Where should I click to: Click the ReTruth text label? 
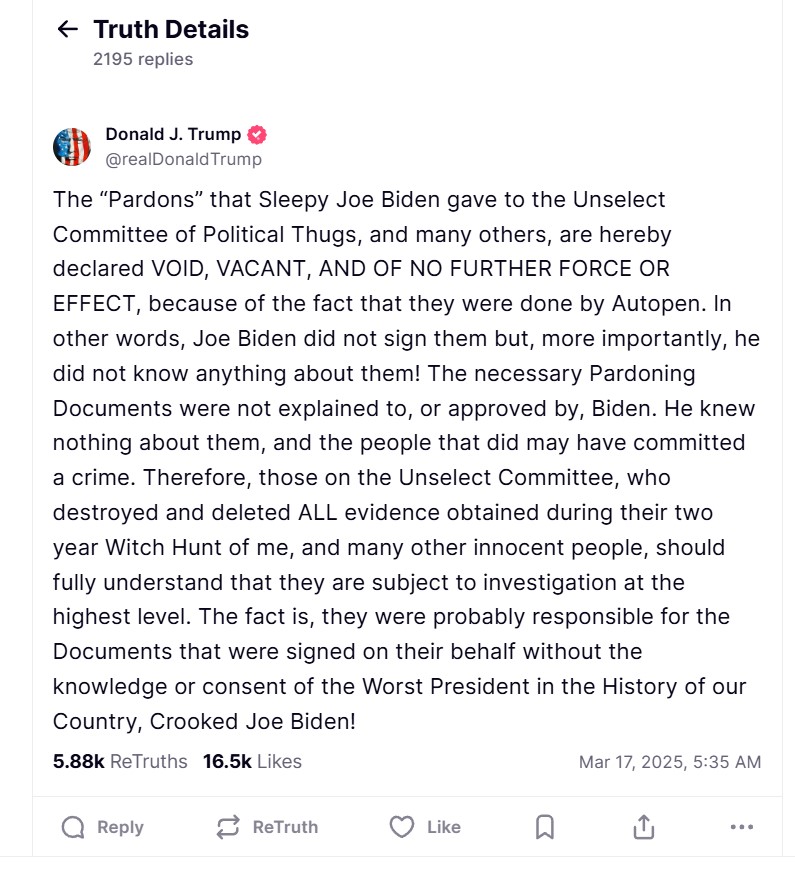285,827
